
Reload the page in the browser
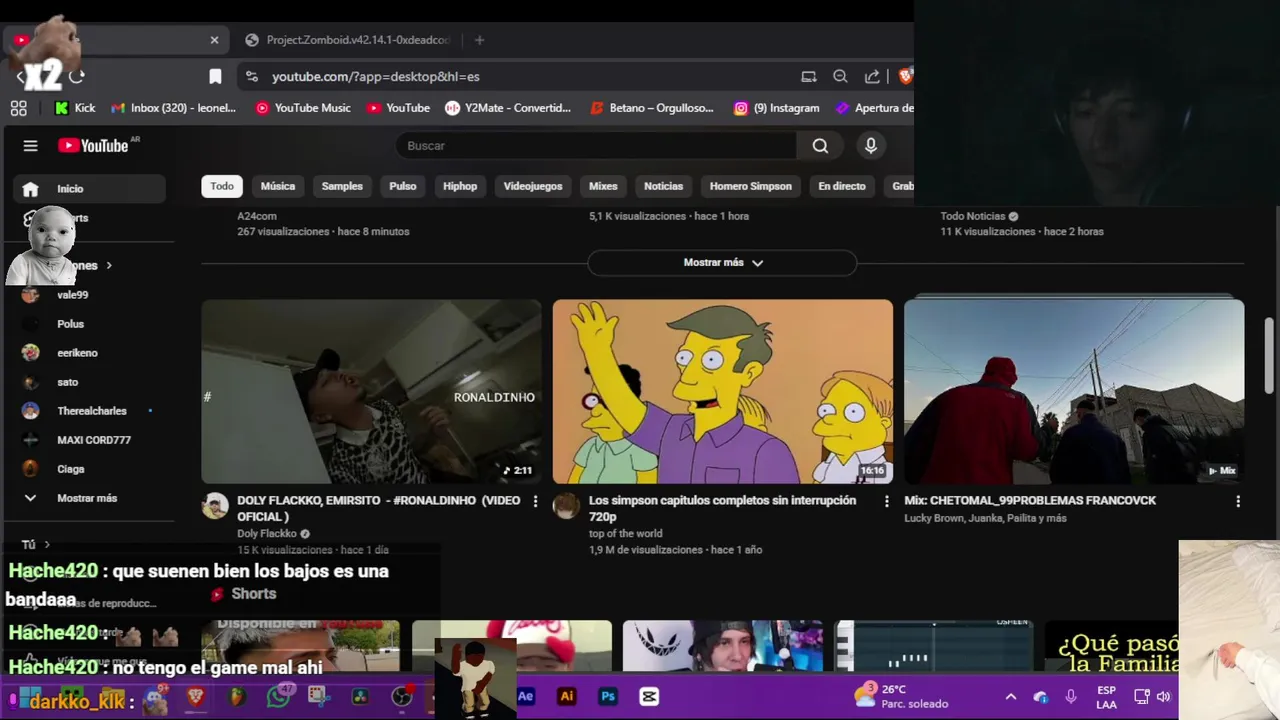pos(77,76)
